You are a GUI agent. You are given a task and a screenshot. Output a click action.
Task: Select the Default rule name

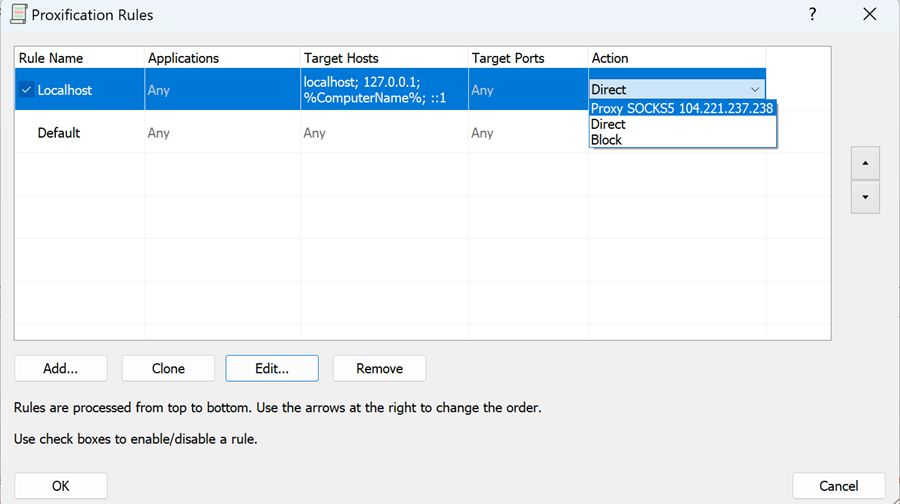pyautogui.click(x=59, y=133)
